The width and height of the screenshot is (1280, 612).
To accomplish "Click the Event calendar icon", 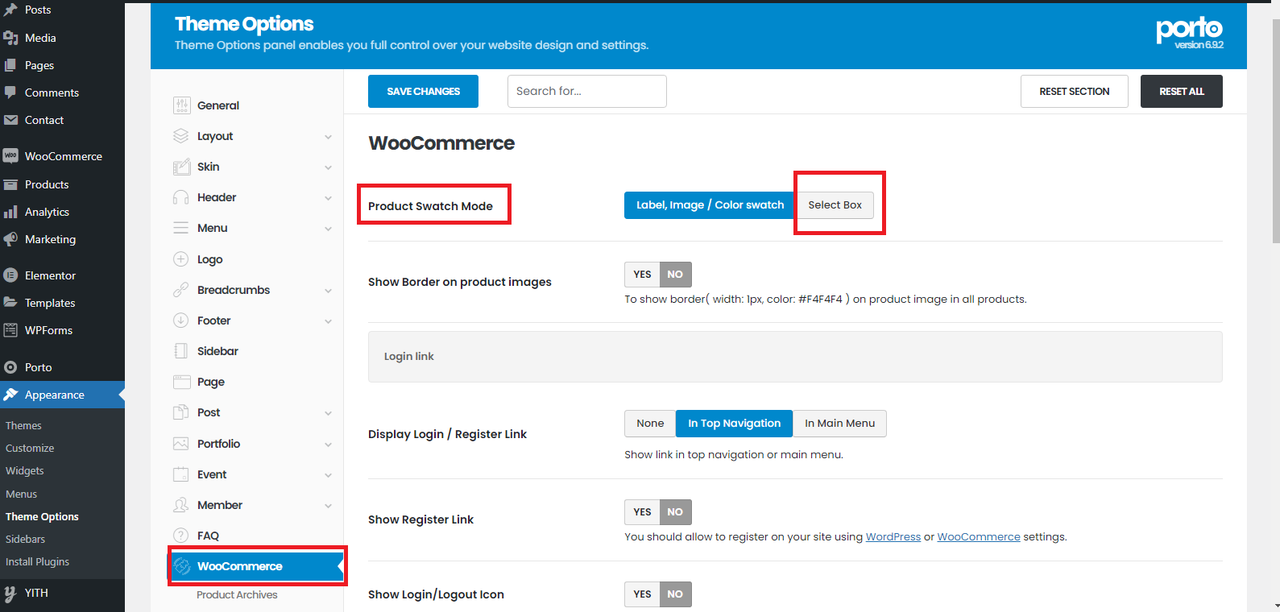I will (181, 474).
